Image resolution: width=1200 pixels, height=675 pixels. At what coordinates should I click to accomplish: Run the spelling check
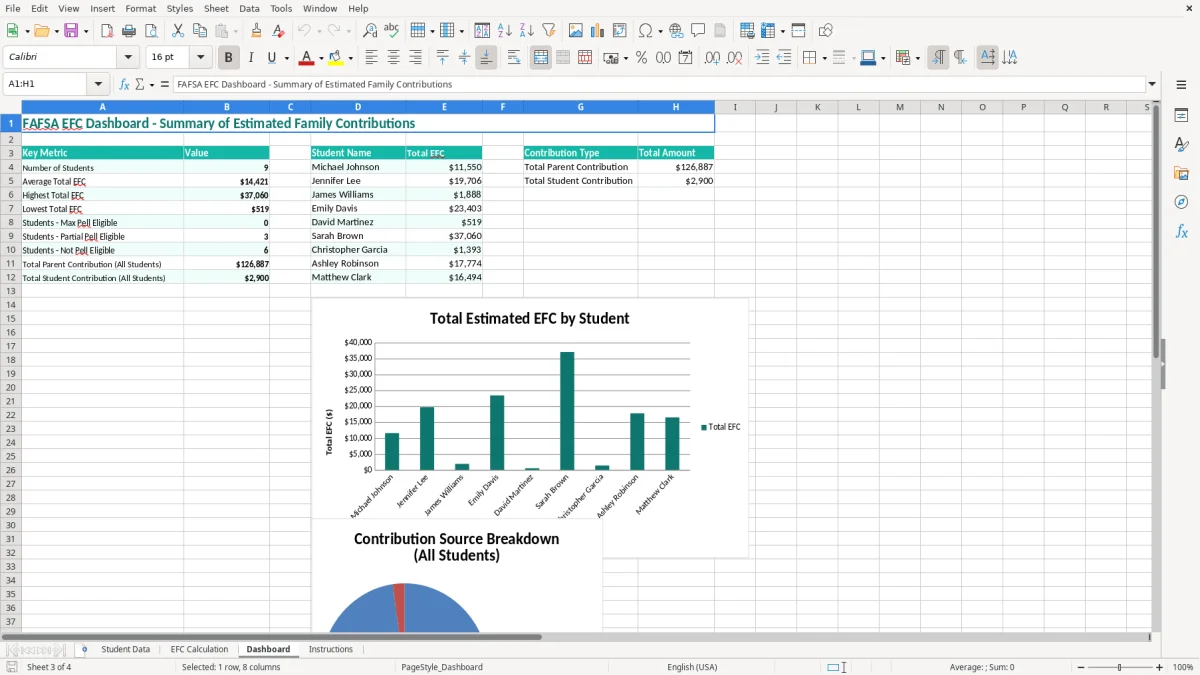click(x=392, y=31)
